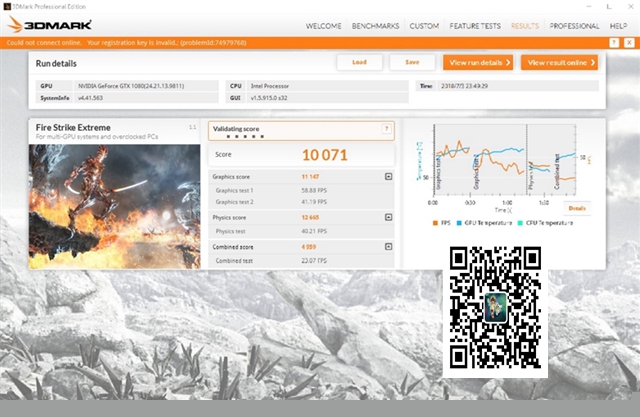The image size is (640, 417).
Task: Click the View run details button
Action: (x=477, y=62)
